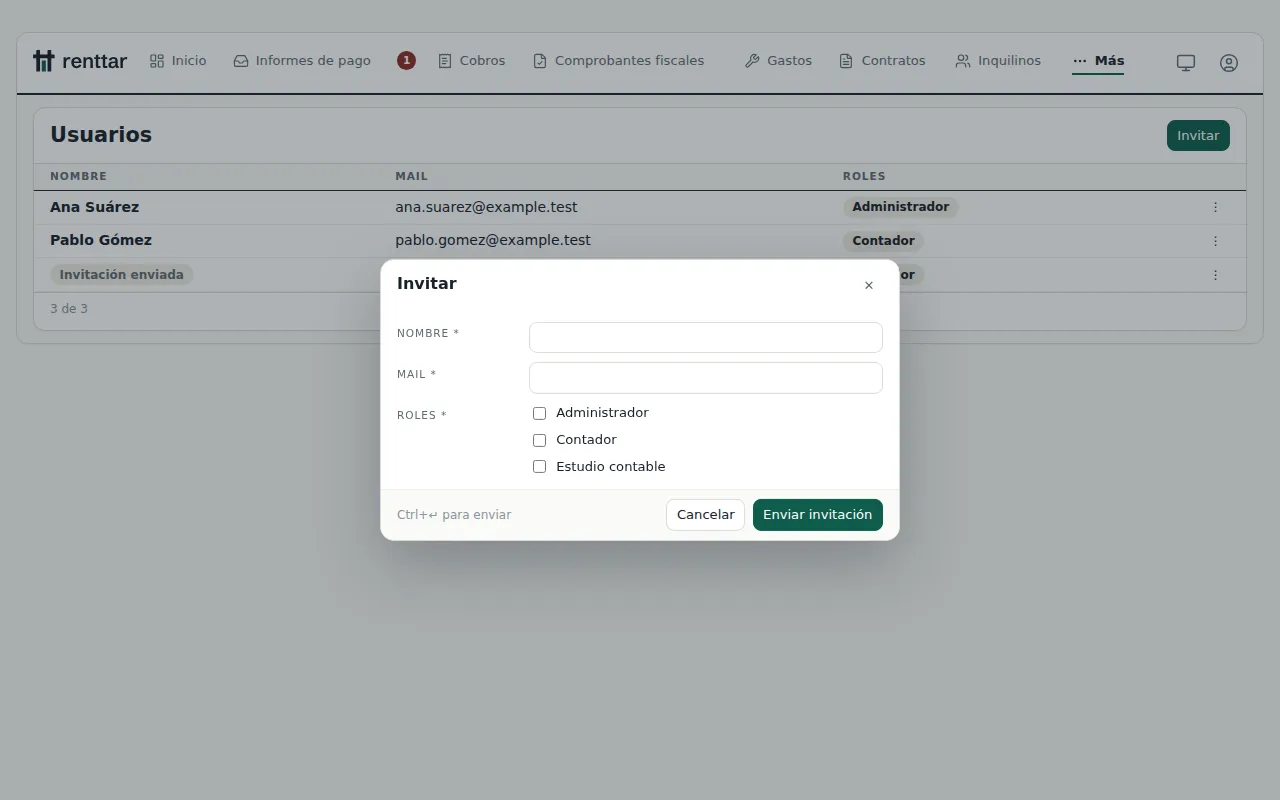Focus the Nombre input field
The image size is (1280, 800).
point(706,337)
